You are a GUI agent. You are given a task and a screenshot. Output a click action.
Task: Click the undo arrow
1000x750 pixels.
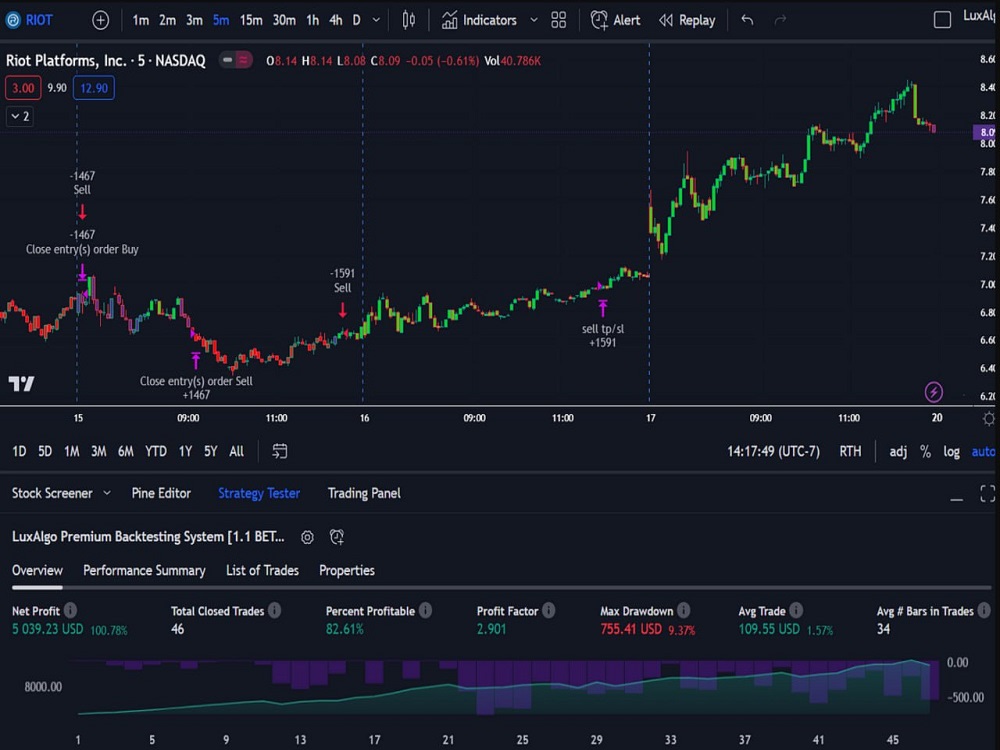click(747, 20)
